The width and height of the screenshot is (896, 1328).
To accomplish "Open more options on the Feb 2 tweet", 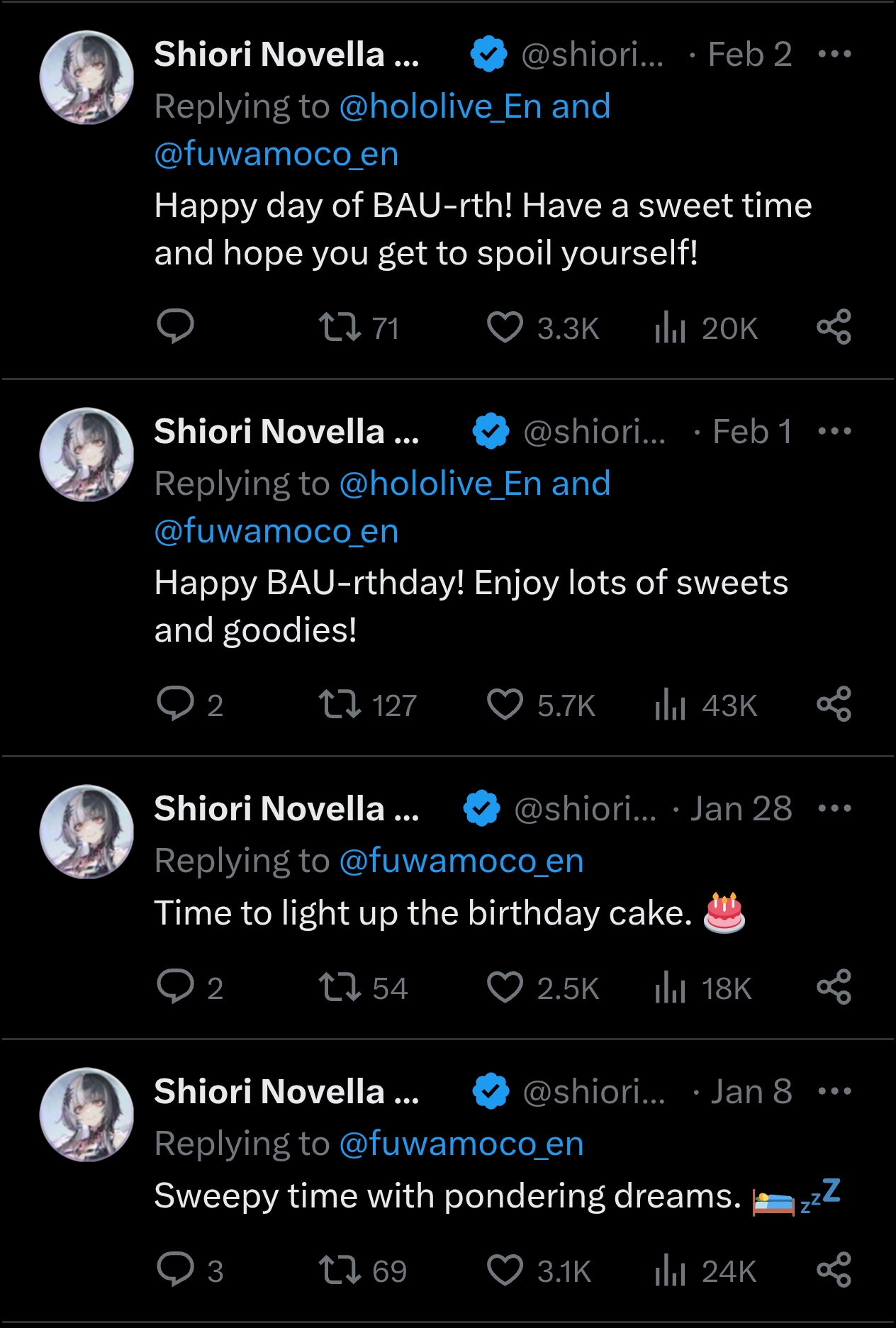I will pyautogui.click(x=834, y=54).
